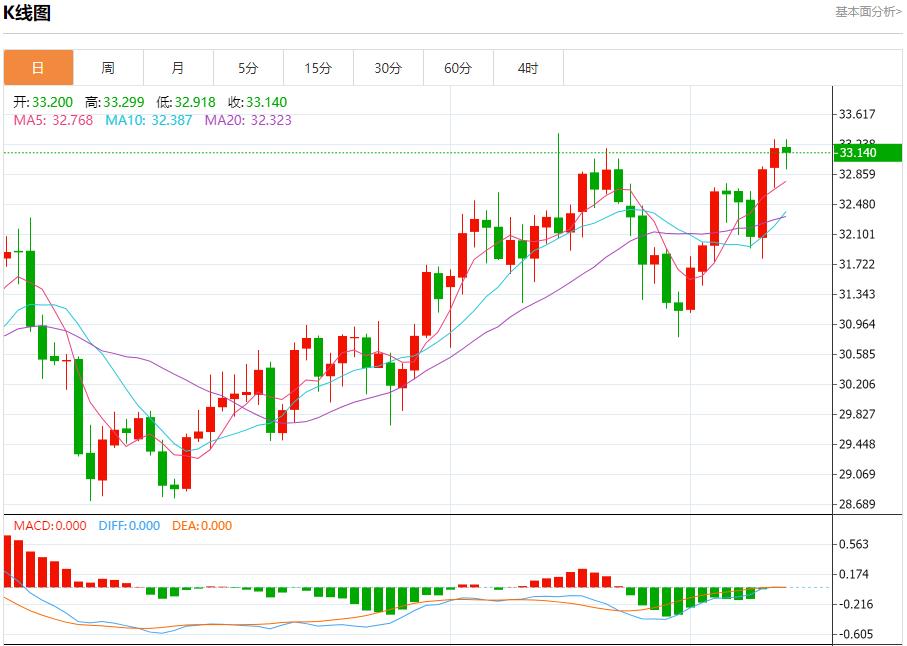Select the 30分 timeframe tab

coord(388,68)
